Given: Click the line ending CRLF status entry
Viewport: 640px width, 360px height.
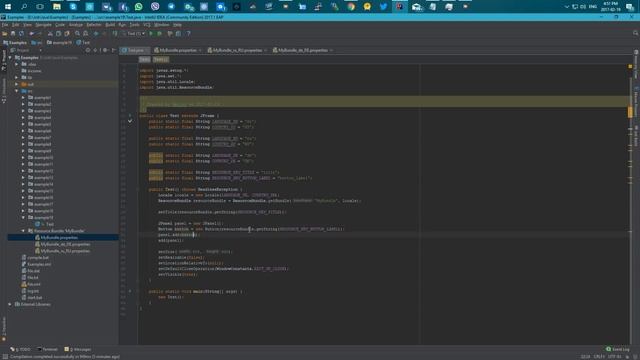Looking at the screenshot, I should point(599,357).
